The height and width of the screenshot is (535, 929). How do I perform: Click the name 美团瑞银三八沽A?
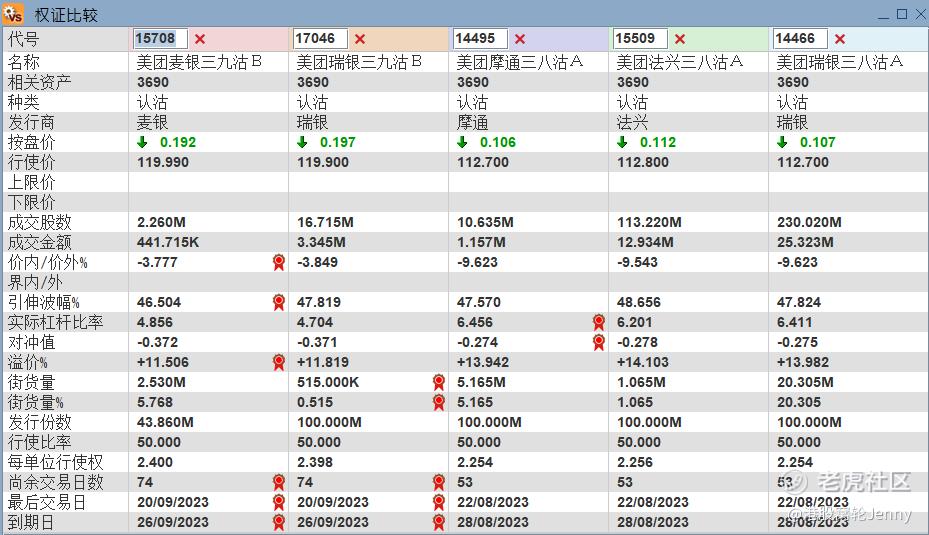click(840, 62)
